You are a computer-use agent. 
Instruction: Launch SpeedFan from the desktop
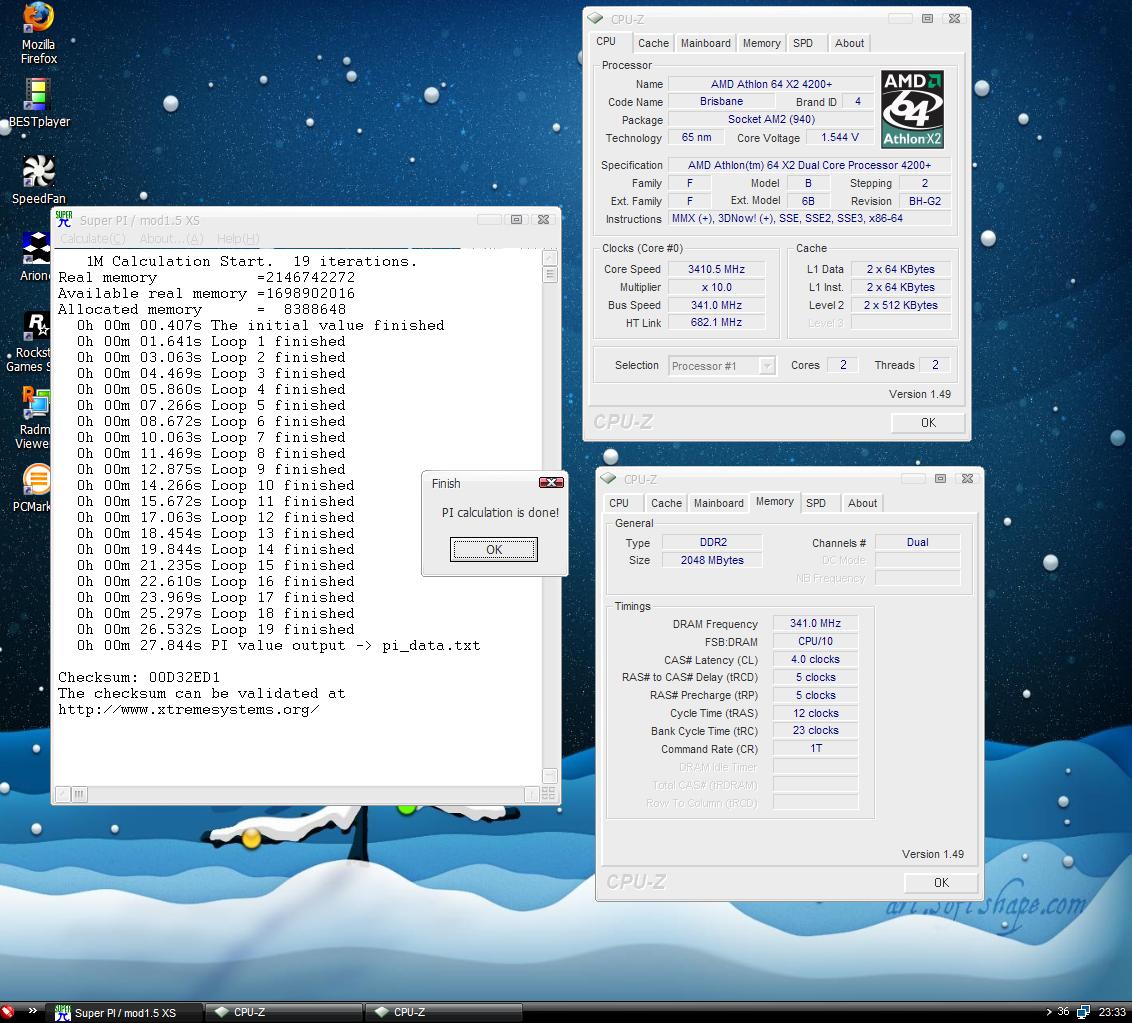(x=38, y=172)
